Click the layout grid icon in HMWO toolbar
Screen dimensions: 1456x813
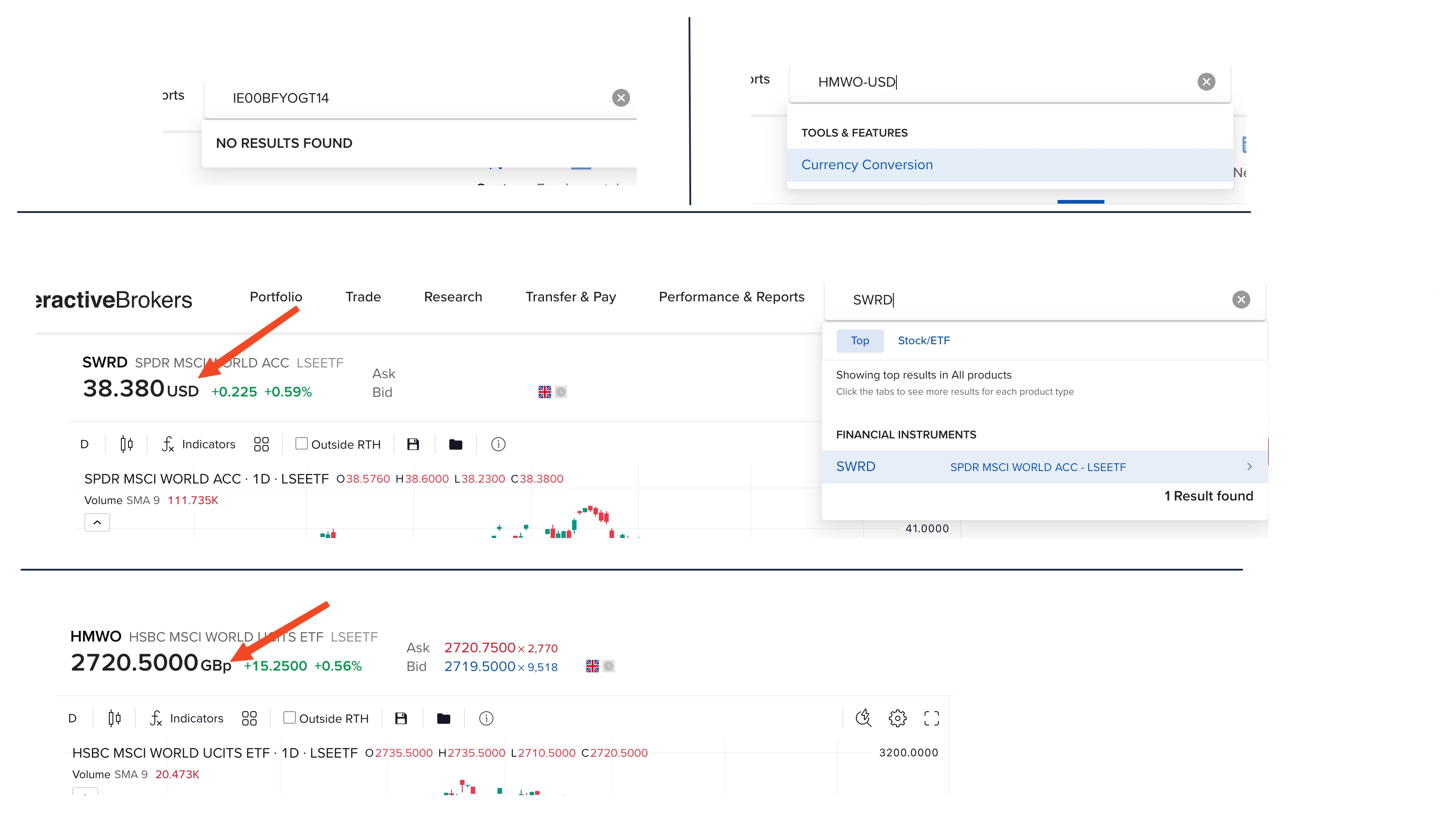pyautogui.click(x=249, y=719)
